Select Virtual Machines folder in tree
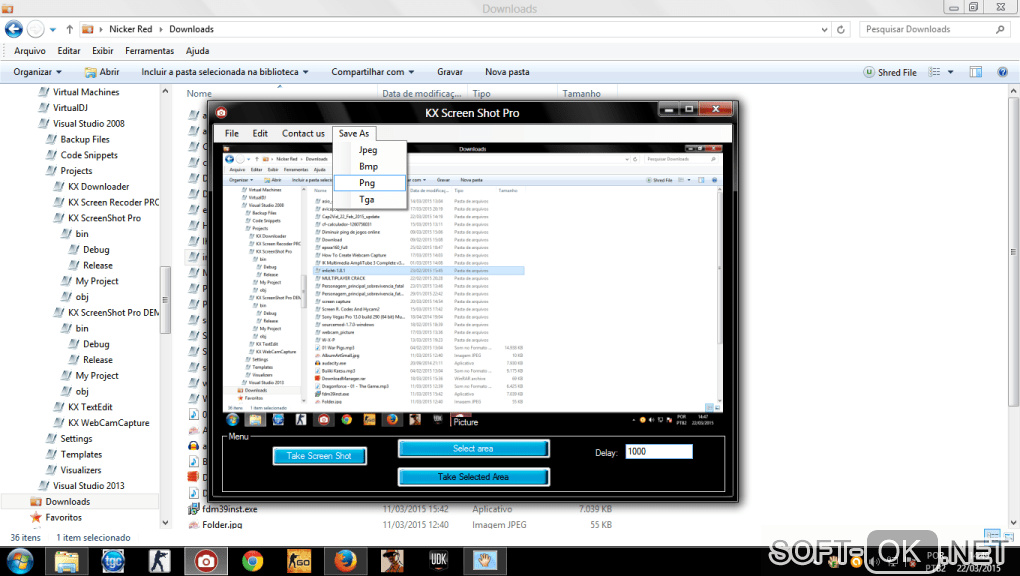 coord(79,92)
